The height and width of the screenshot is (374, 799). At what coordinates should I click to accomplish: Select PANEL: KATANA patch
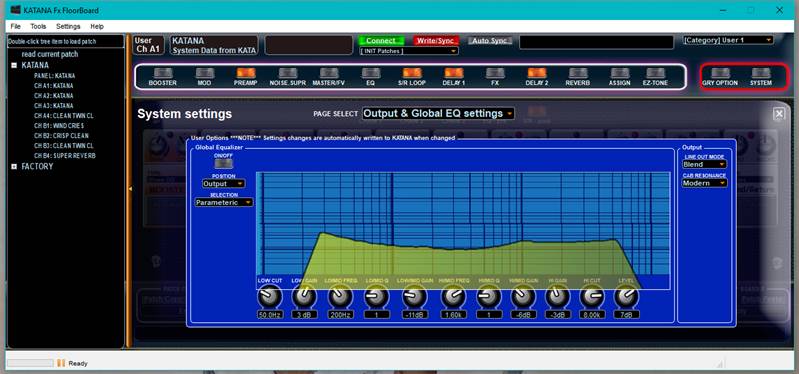(x=55, y=76)
